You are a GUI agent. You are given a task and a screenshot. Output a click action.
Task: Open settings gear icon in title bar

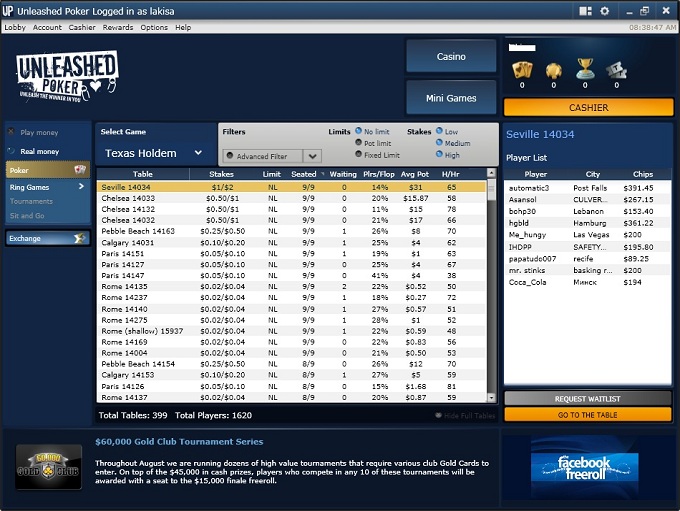[x=603, y=10]
